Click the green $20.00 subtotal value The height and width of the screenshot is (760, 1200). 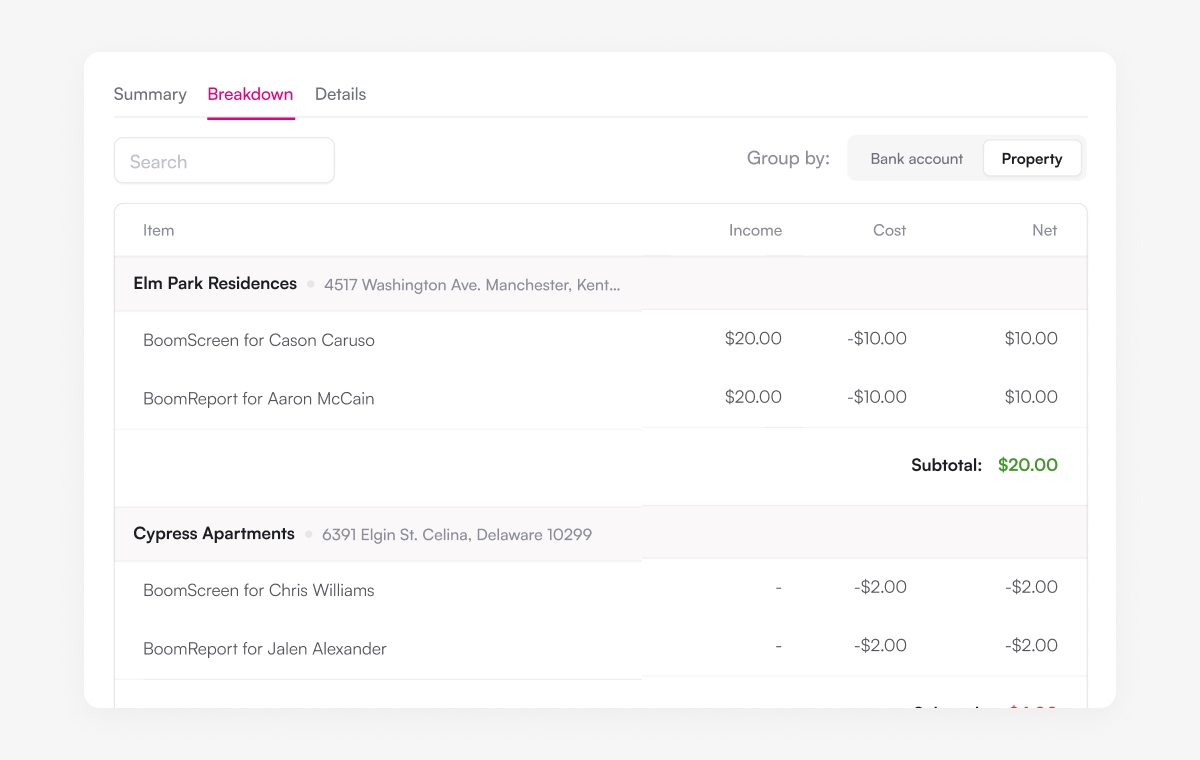point(1027,465)
